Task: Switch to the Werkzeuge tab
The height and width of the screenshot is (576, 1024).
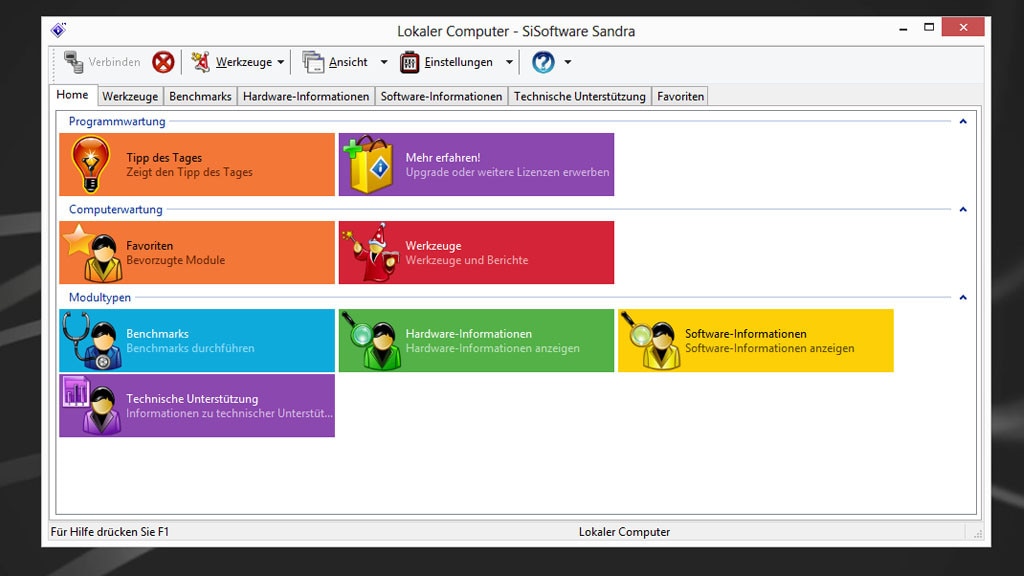Action: (130, 97)
